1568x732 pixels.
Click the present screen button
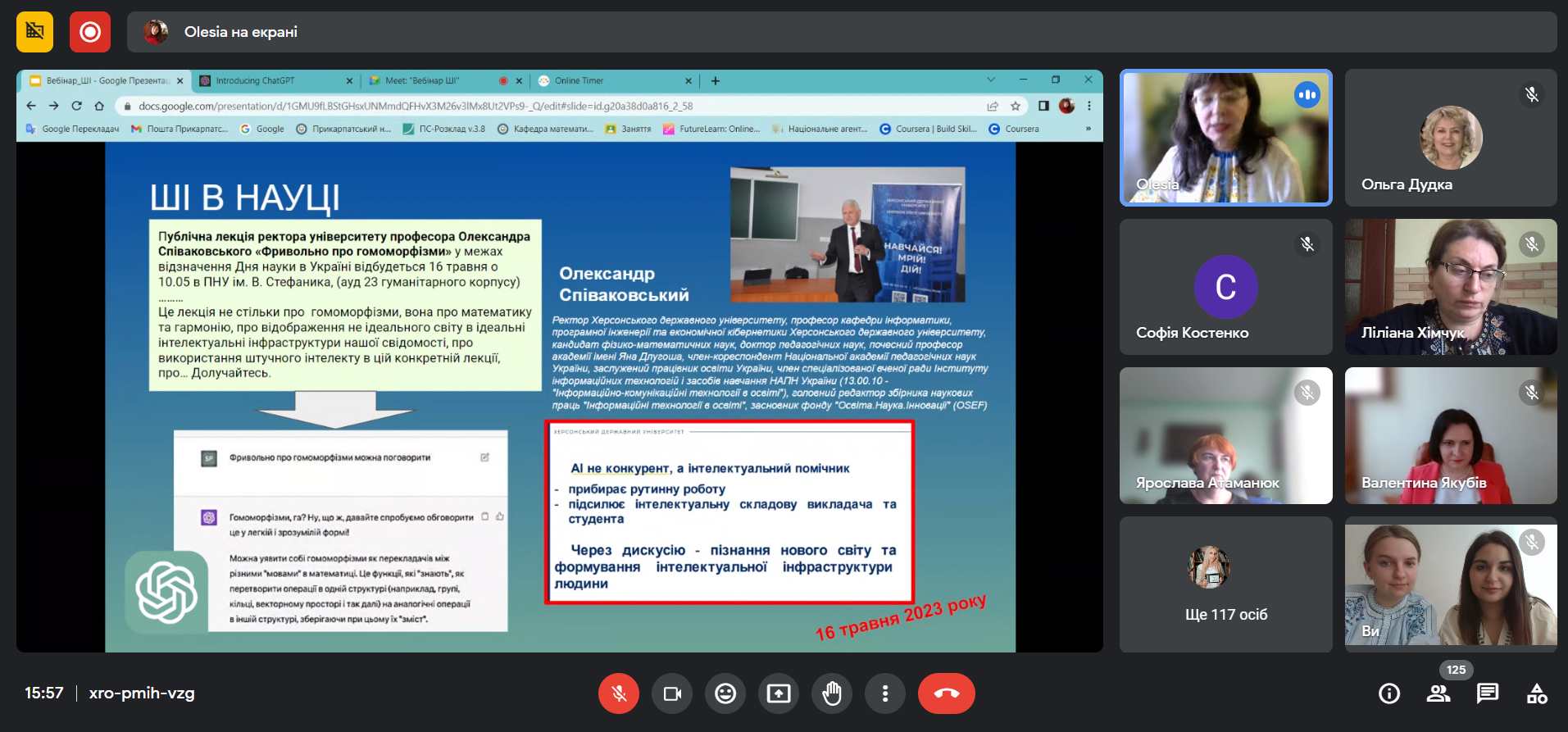pos(779,693)
